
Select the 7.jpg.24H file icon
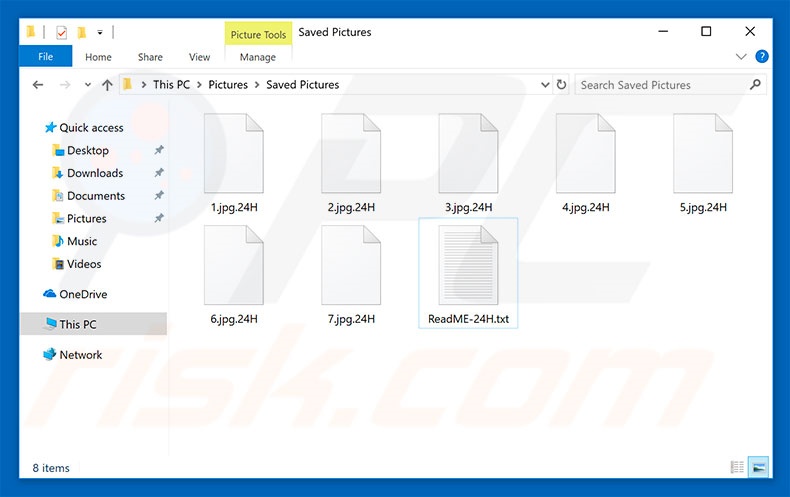tap(351, 265)
